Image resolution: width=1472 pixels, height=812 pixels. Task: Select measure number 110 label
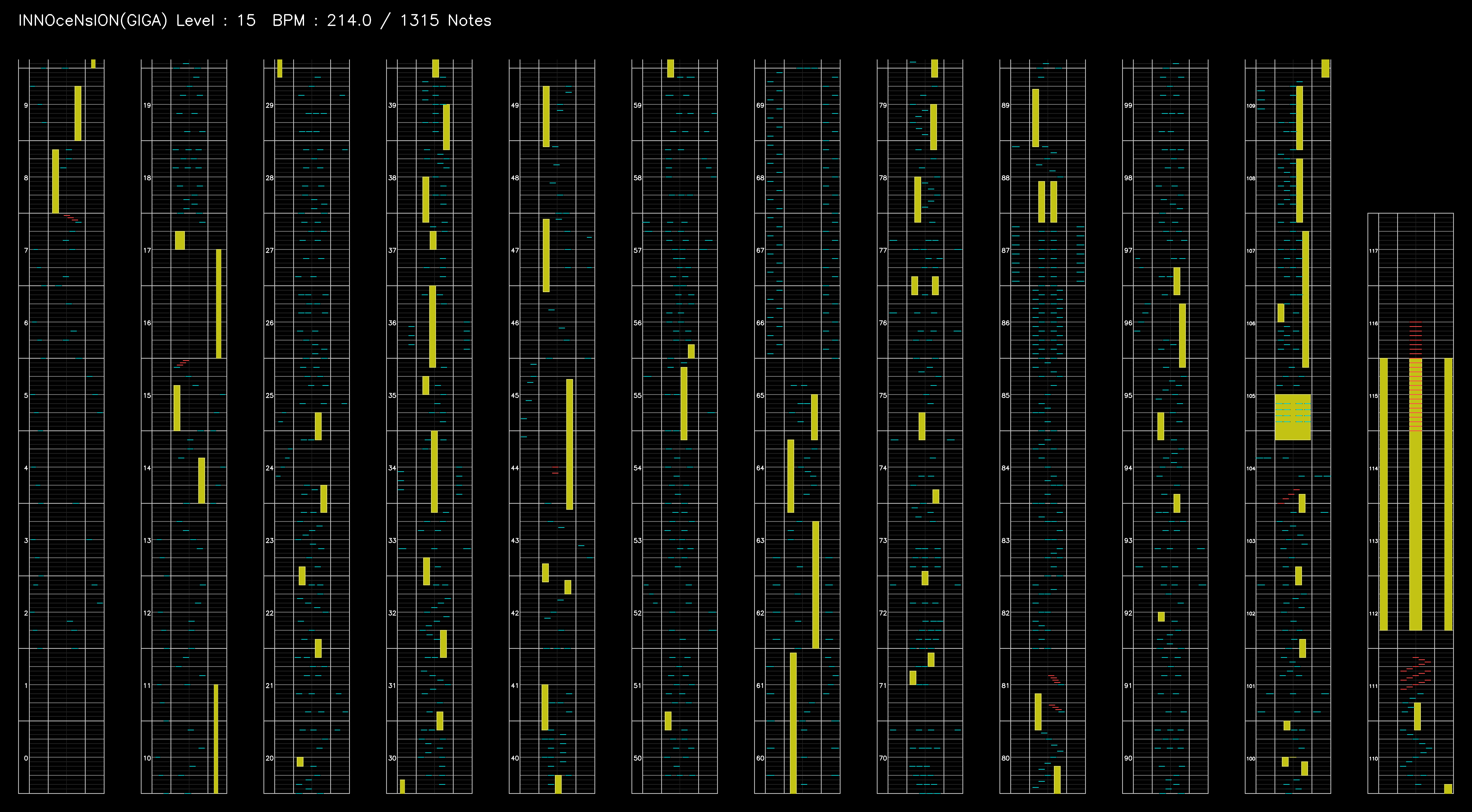click(x=1373, y=758)
